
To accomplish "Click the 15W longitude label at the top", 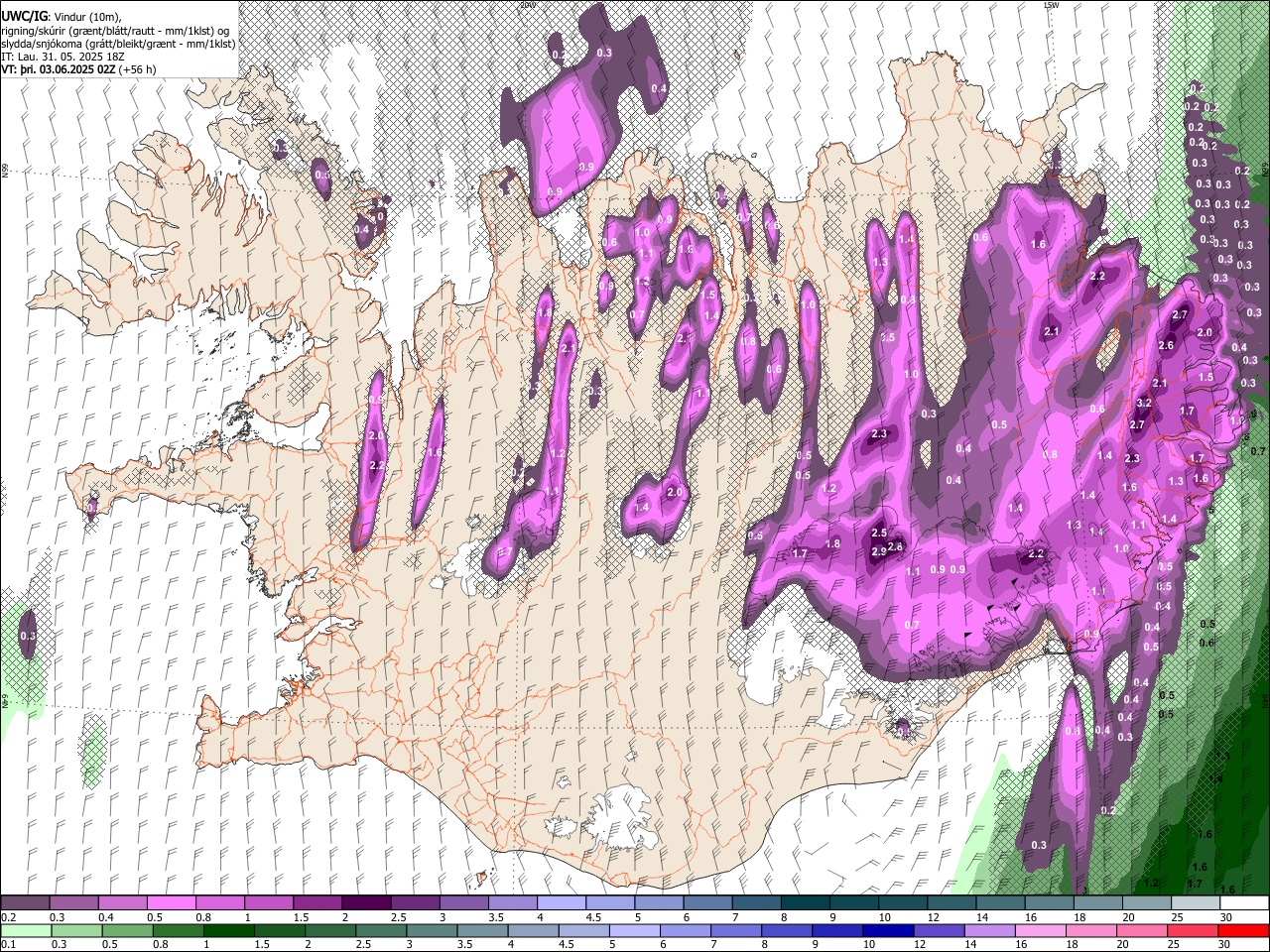I will (1050, 5).
